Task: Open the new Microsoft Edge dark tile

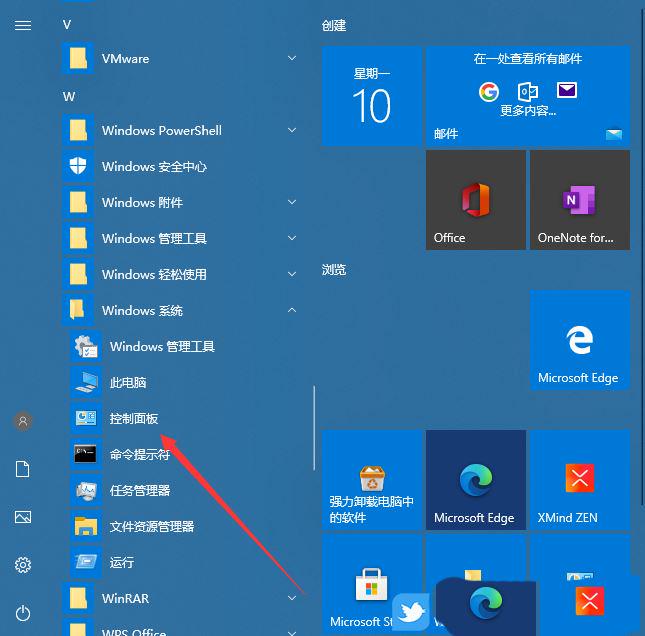Action: pyautogui.click(x=476, y=480)
